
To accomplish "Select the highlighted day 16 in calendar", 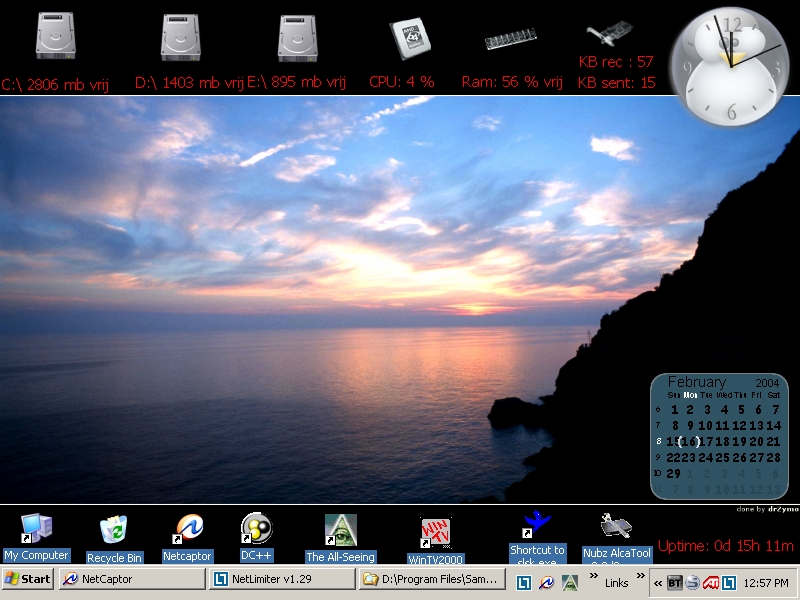I will tap(689, 442).
